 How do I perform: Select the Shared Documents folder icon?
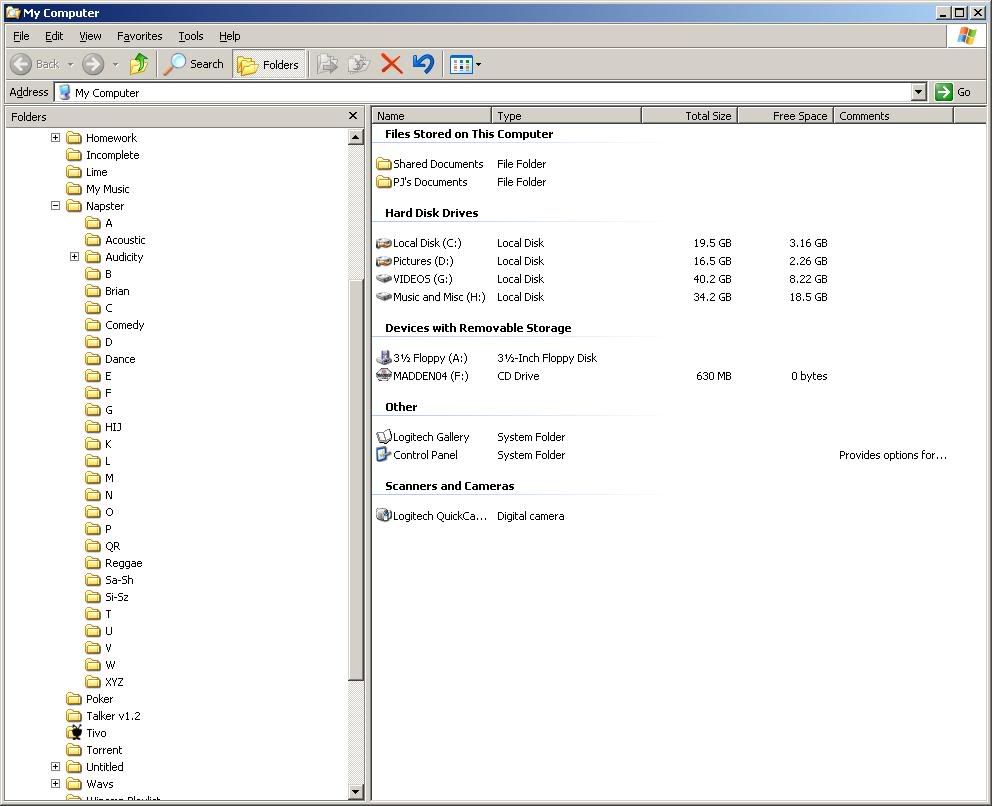383,164
